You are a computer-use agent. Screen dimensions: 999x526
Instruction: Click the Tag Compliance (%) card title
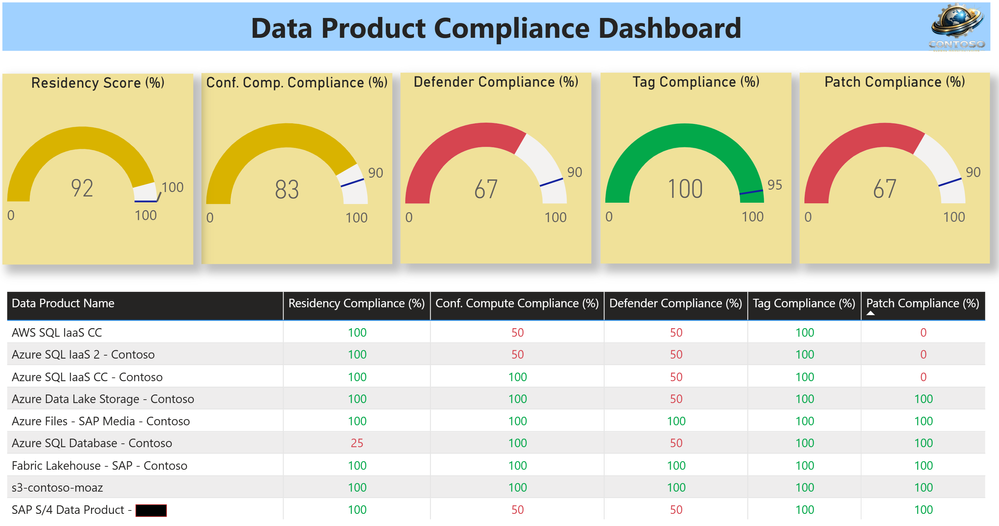pyautogui.click(x=696, y=82)
